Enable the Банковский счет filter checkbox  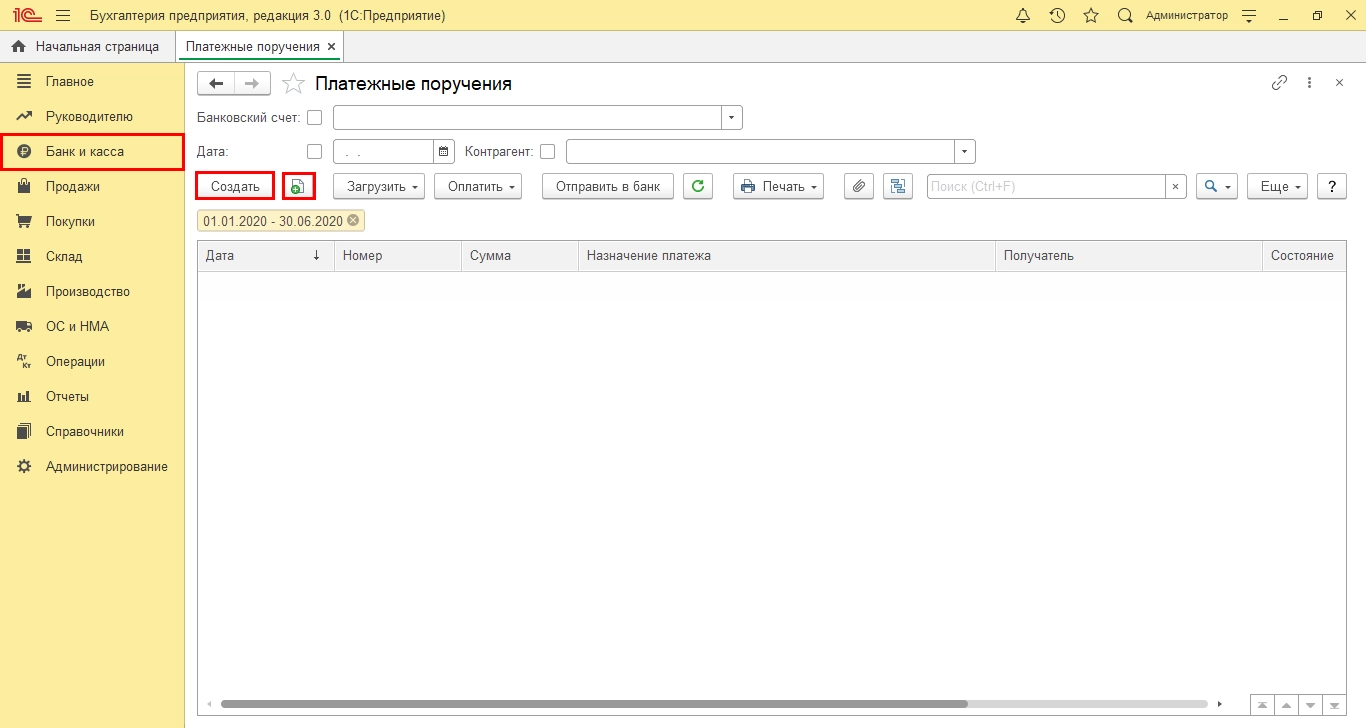tap(314, 118)
